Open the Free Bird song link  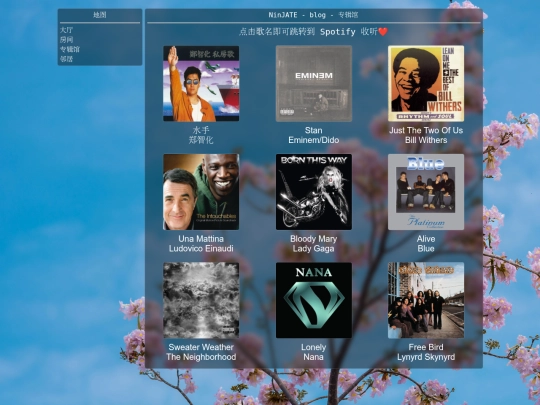coord(426,347)
